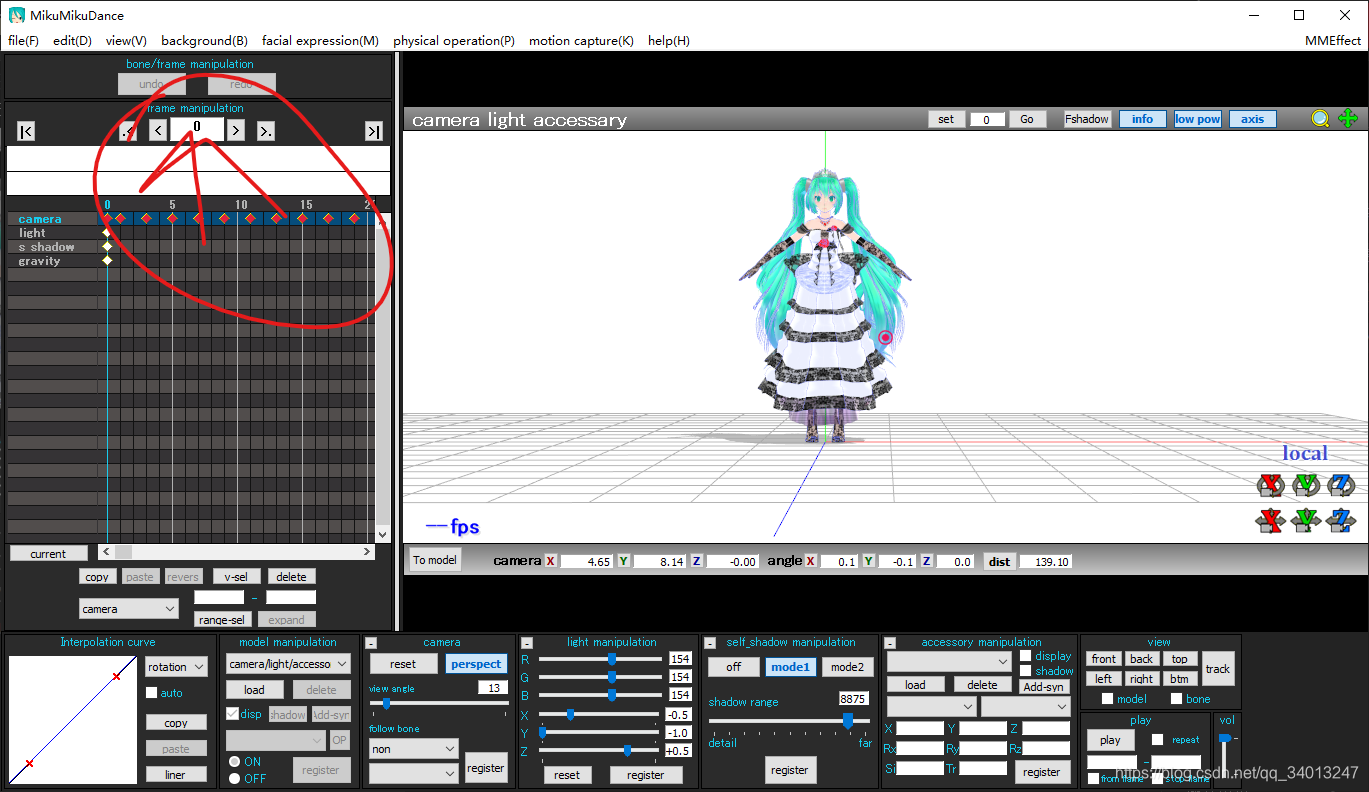Open the background(B) menu
1369x792 pixels.
(204, 41)
